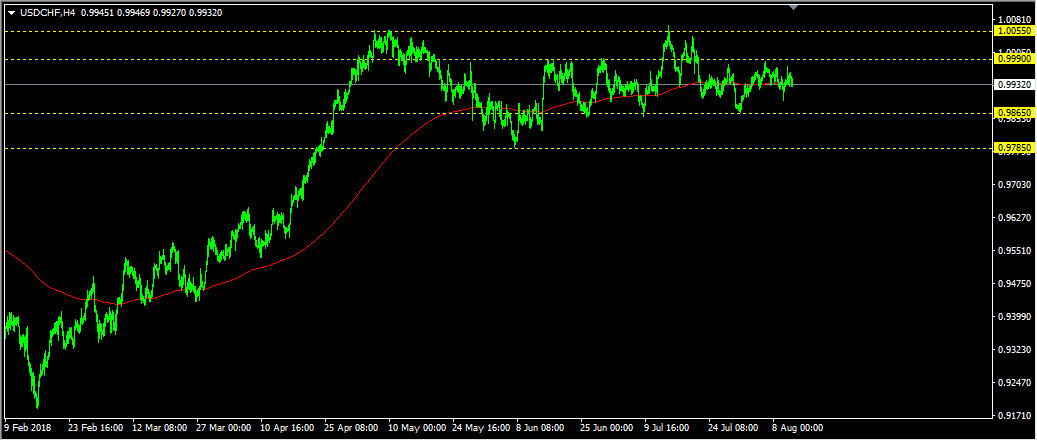Click the 27 Mar 00:00 date label
Screen dimensions: 1037x441
coord(224,428)
